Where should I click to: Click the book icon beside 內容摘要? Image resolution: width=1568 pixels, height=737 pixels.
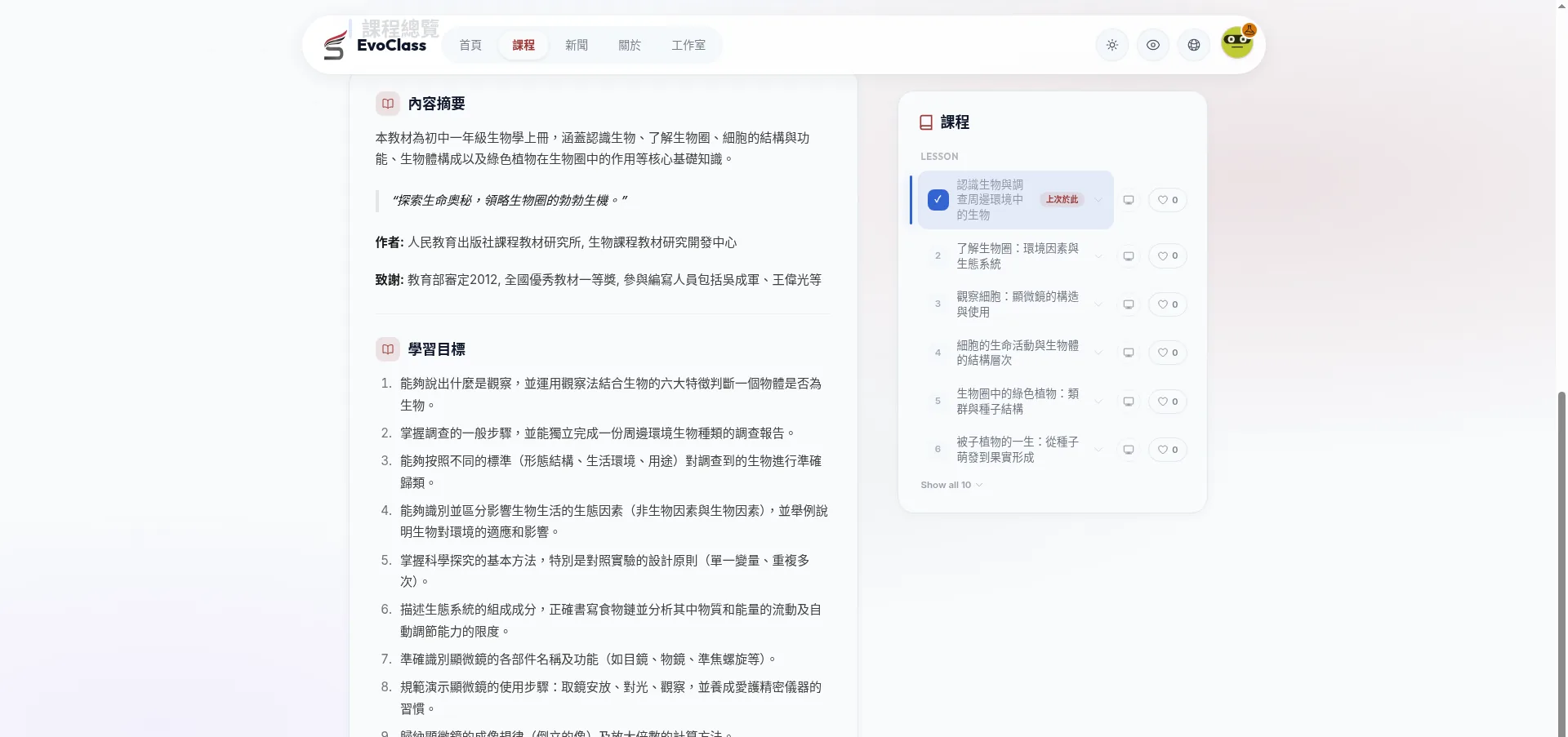tap(388, 104)
